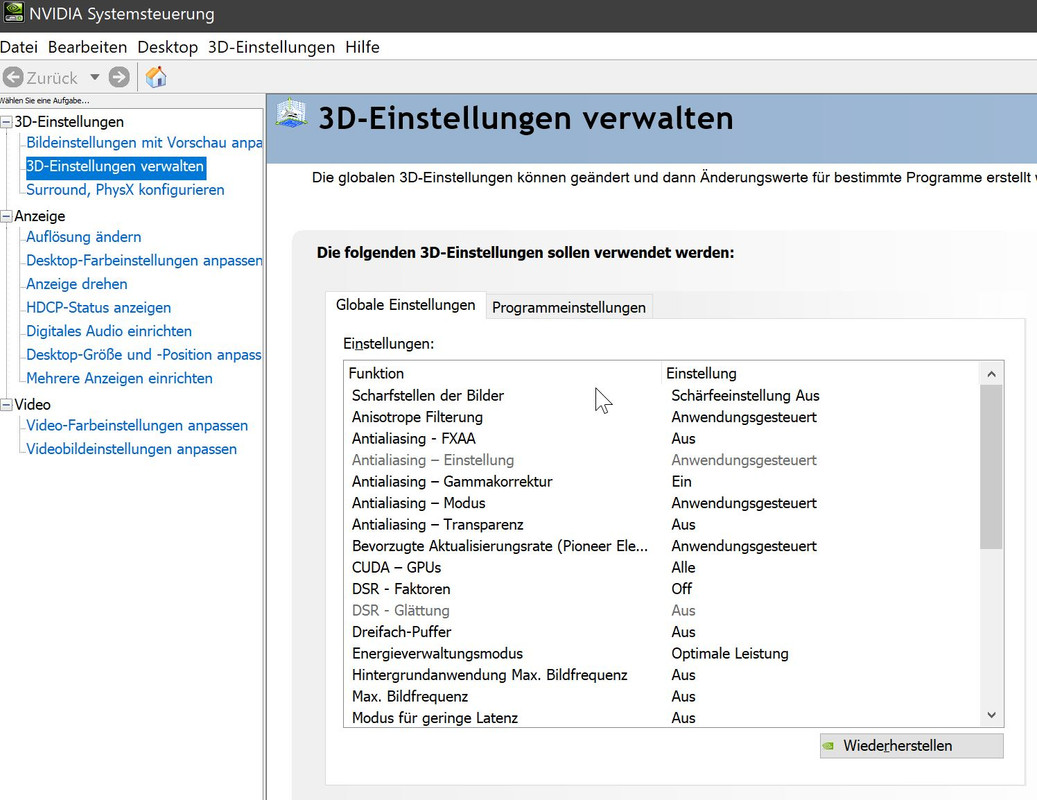Click the Funktion column header

(x=503, y=373)
